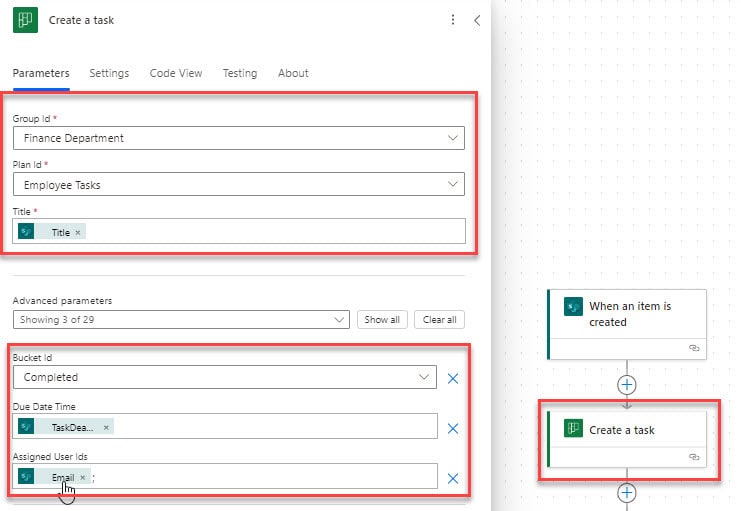Collapse the panel with the left chevron

coord(477,20)
